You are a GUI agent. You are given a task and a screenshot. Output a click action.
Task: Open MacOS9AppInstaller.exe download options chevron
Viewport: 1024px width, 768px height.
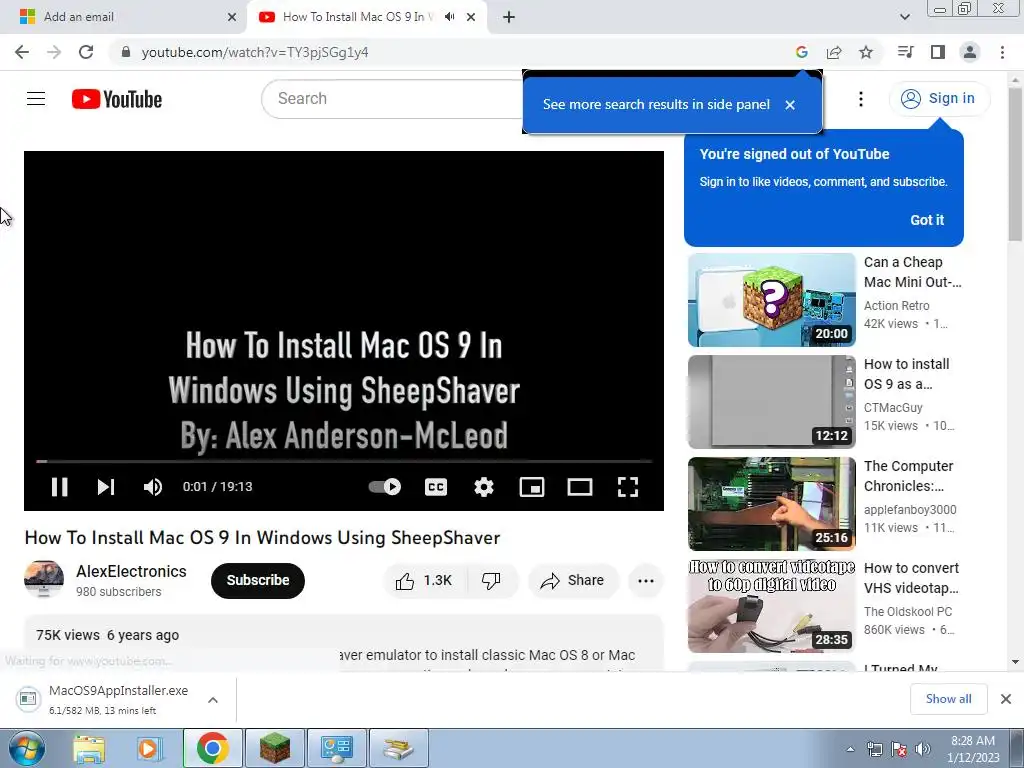[213, 700]
